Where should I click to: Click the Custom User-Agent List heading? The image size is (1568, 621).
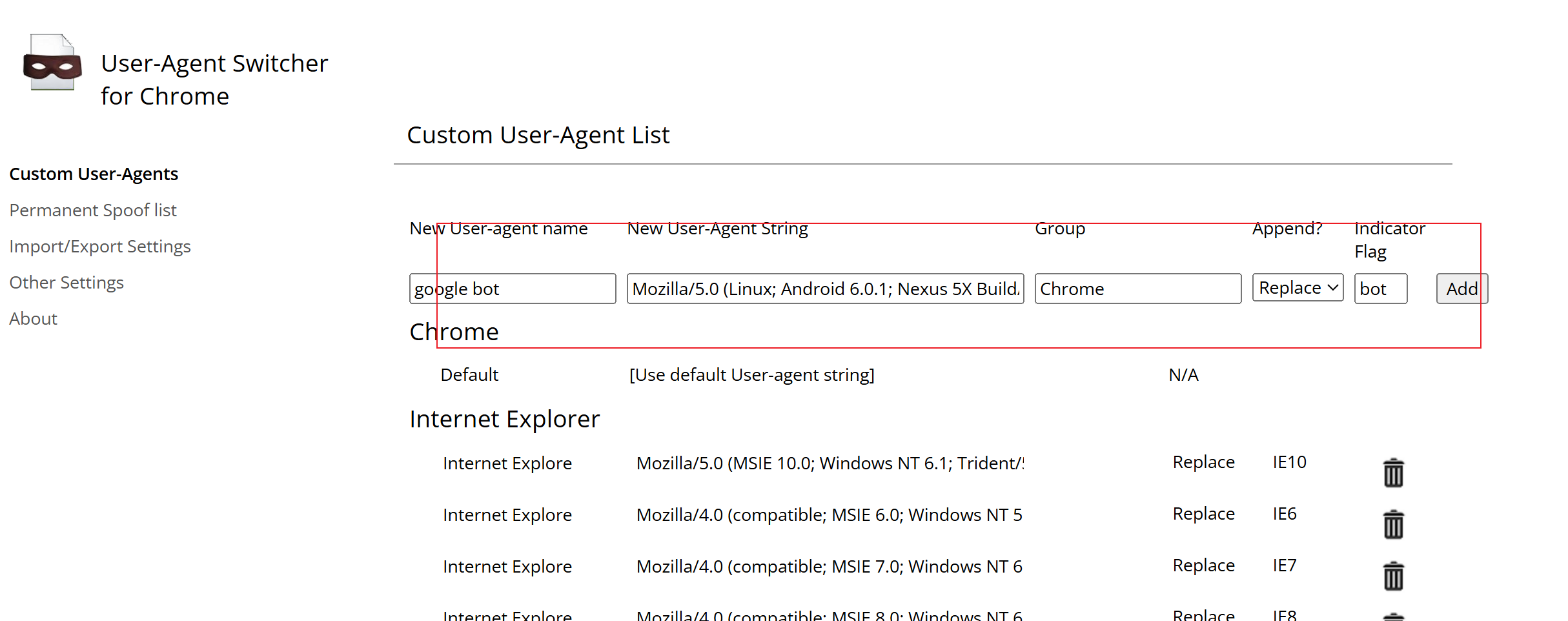click(x=538, y=135)
